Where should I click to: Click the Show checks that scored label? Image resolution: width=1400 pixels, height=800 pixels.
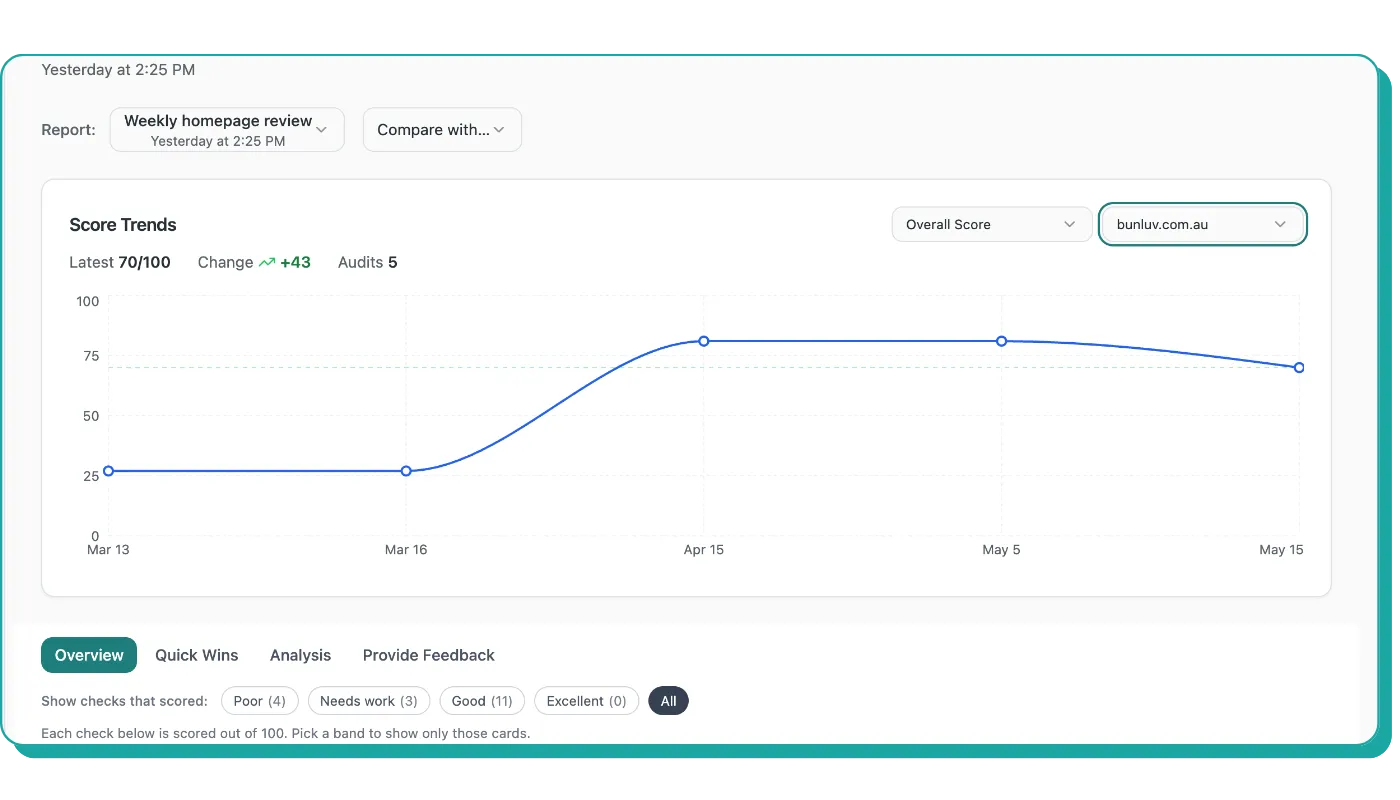click(x=124, y=701)
